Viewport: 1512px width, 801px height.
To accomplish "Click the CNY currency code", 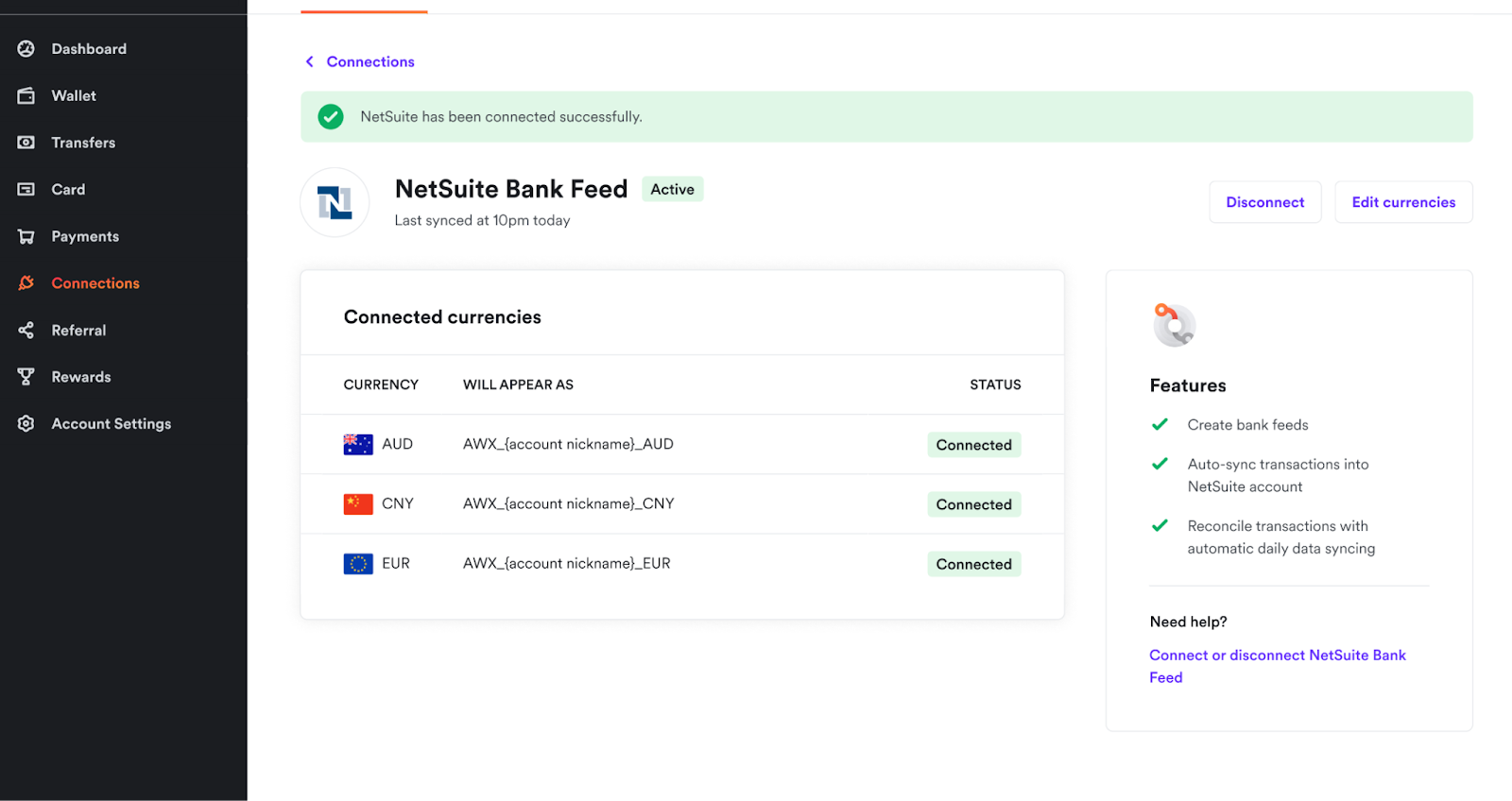I will pyautogui.click(x=398, y=503).
